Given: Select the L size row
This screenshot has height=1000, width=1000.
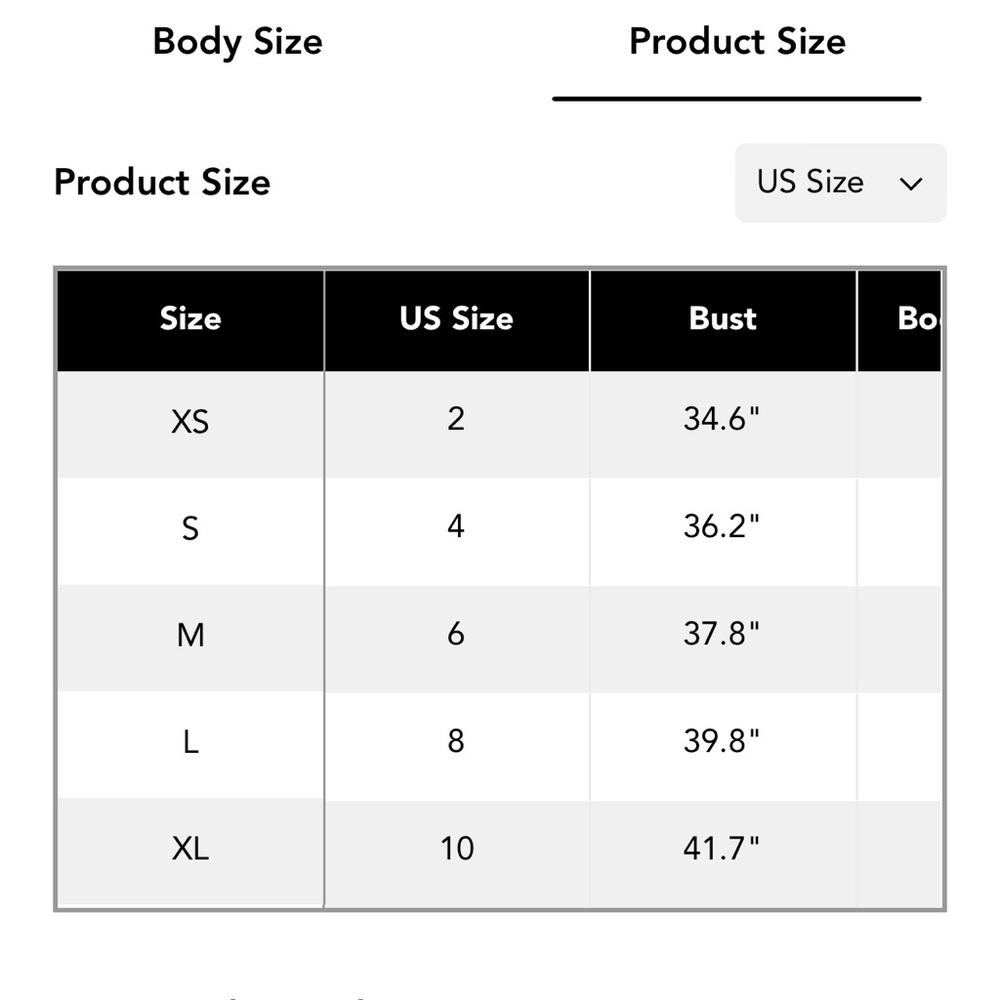Looking at the screenshot, I should [x=499, y=746].
